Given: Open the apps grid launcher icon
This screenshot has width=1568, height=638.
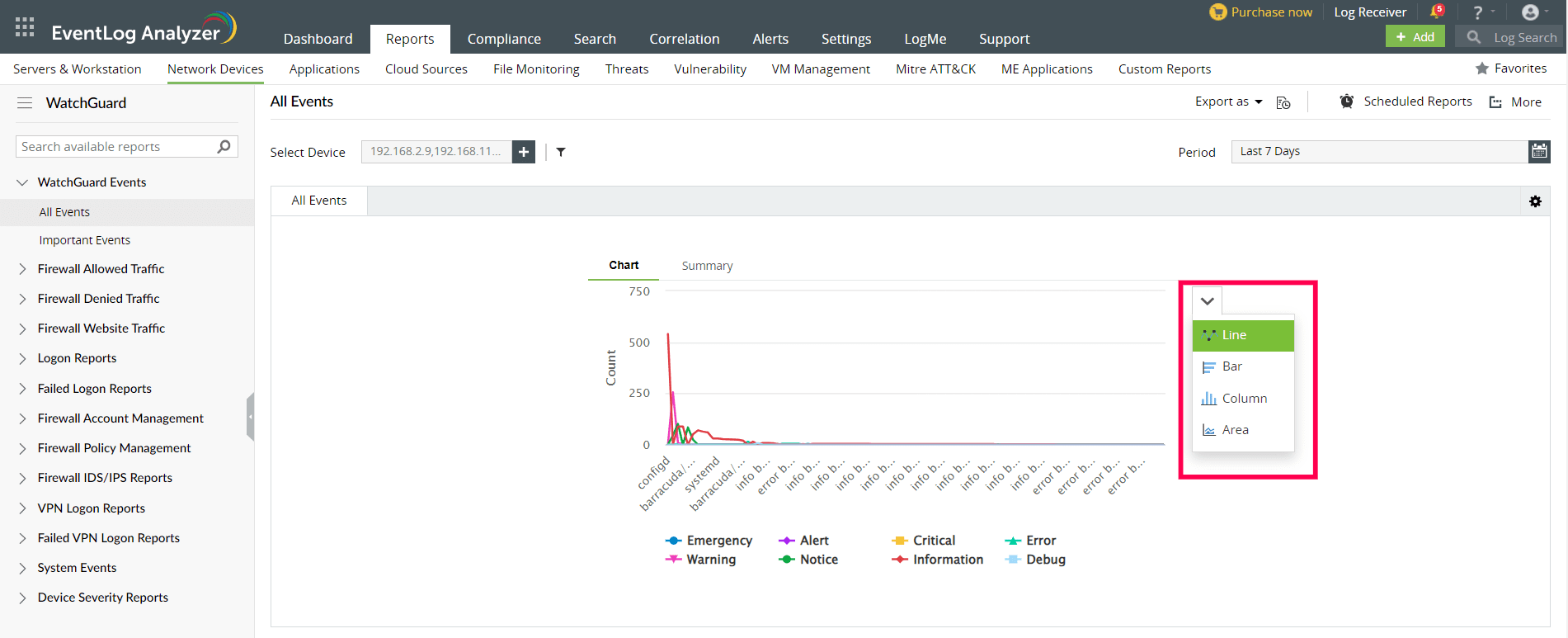Looking at the screenshot, I should 25,27.
